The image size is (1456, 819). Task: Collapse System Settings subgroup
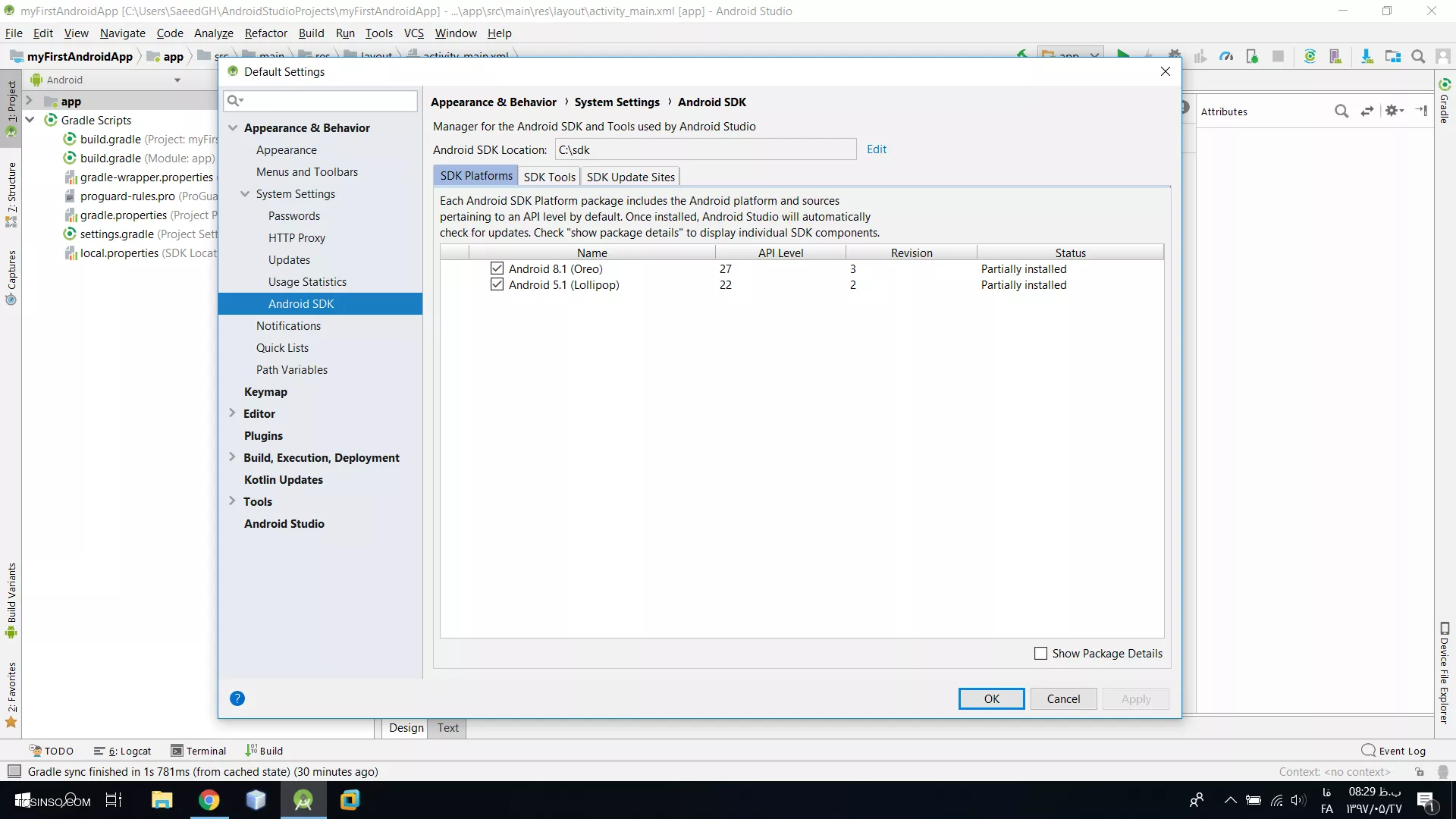point(245,194)
